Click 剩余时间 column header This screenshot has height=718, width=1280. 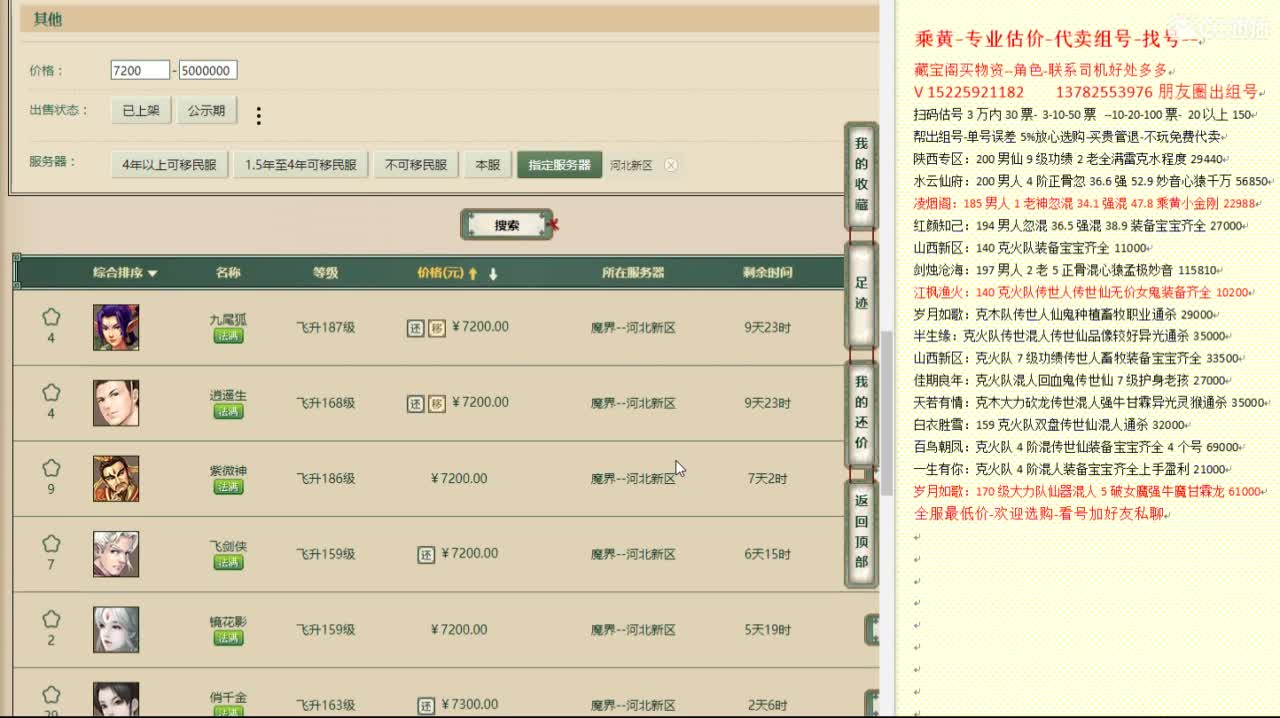768,273
